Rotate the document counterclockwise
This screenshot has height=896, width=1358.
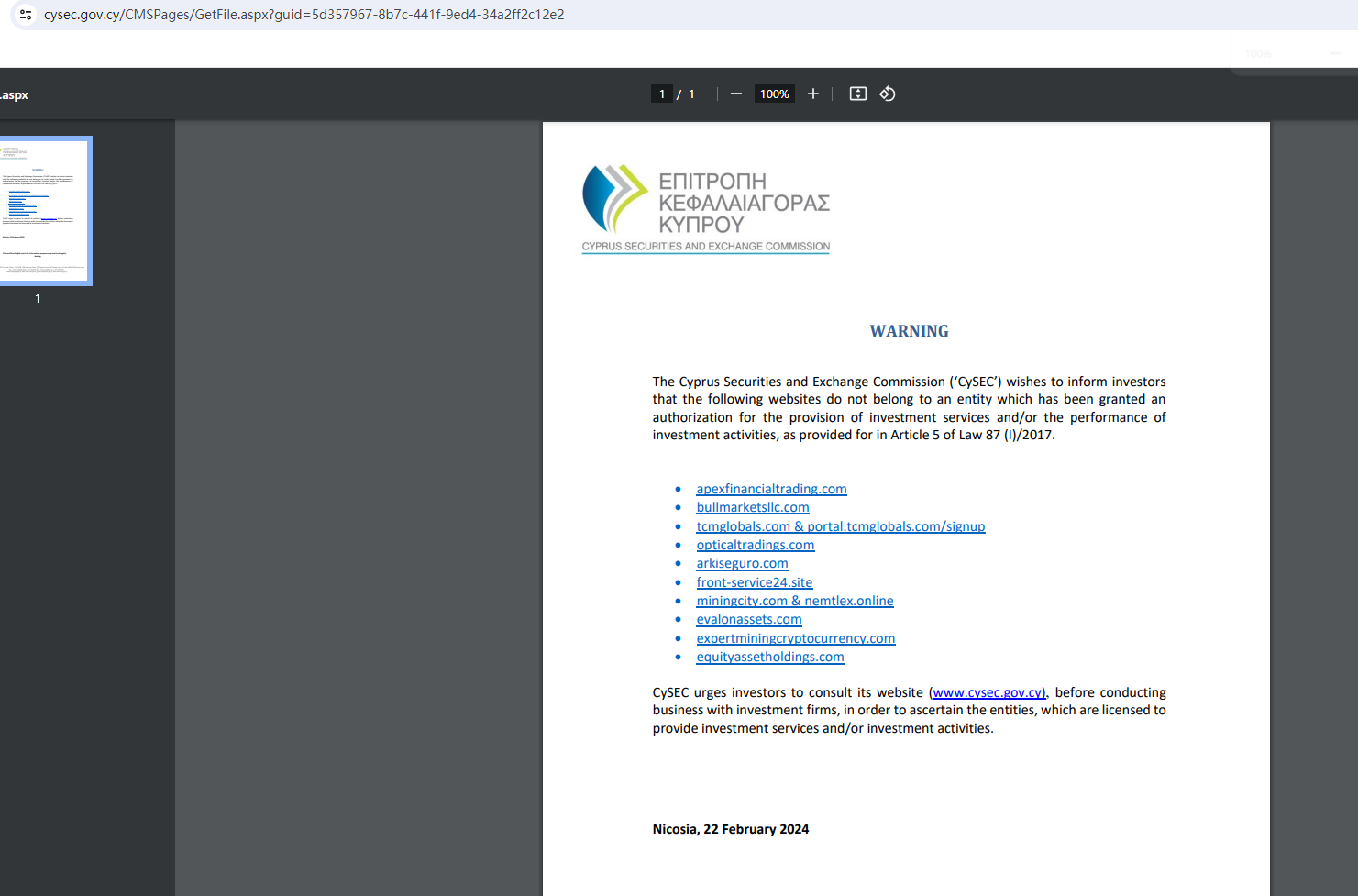888,94
